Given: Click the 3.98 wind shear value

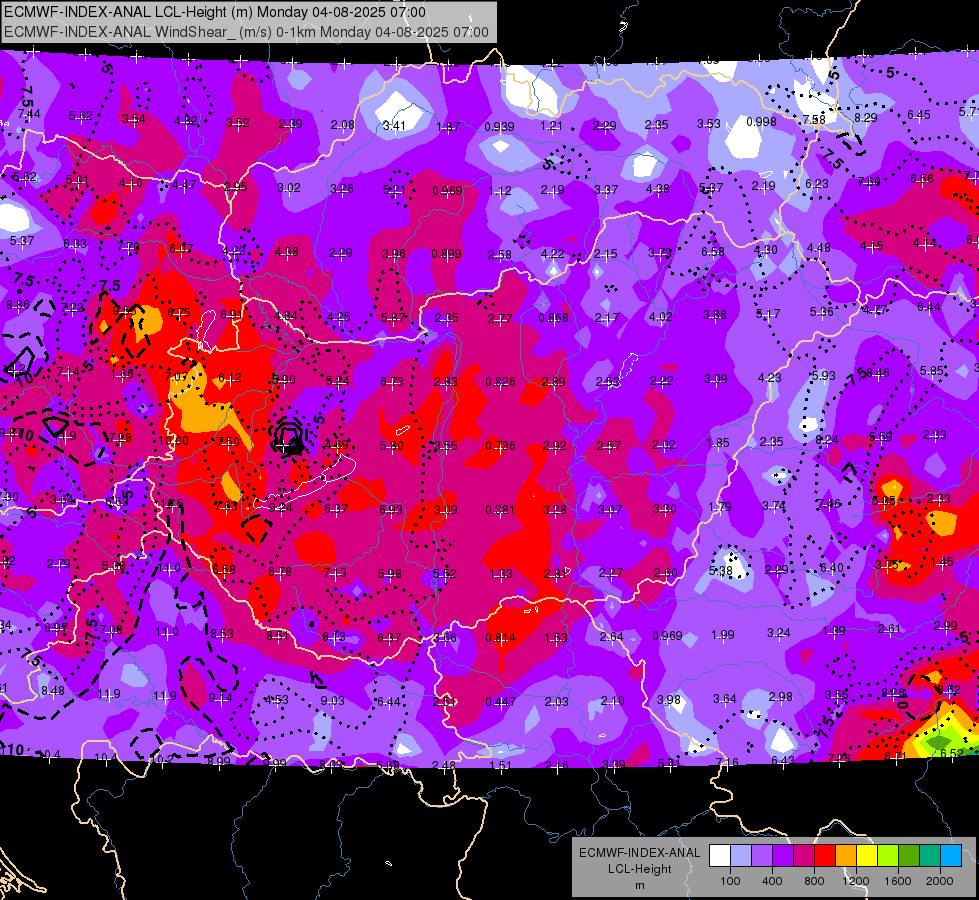Looking at the screenshot, I should click(x=669, y=699).
